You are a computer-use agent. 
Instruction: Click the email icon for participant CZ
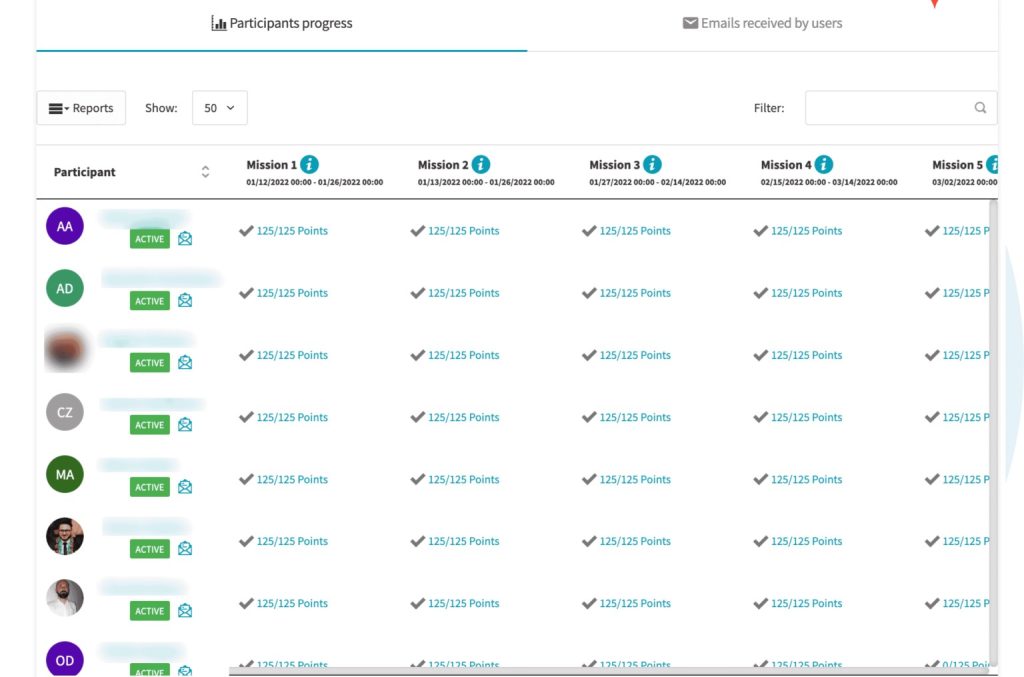(x=185, y=424)
